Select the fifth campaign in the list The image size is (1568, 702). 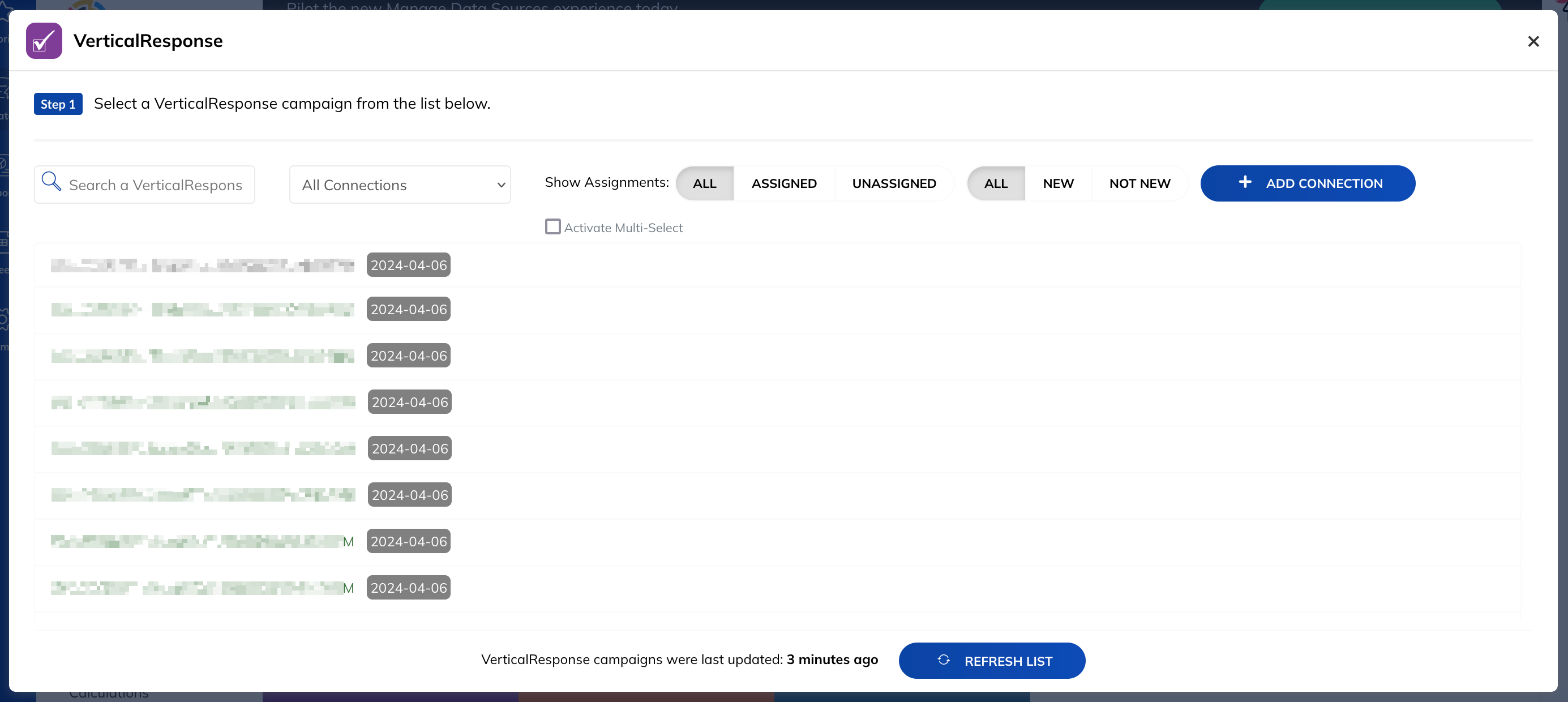coord(777,449)
